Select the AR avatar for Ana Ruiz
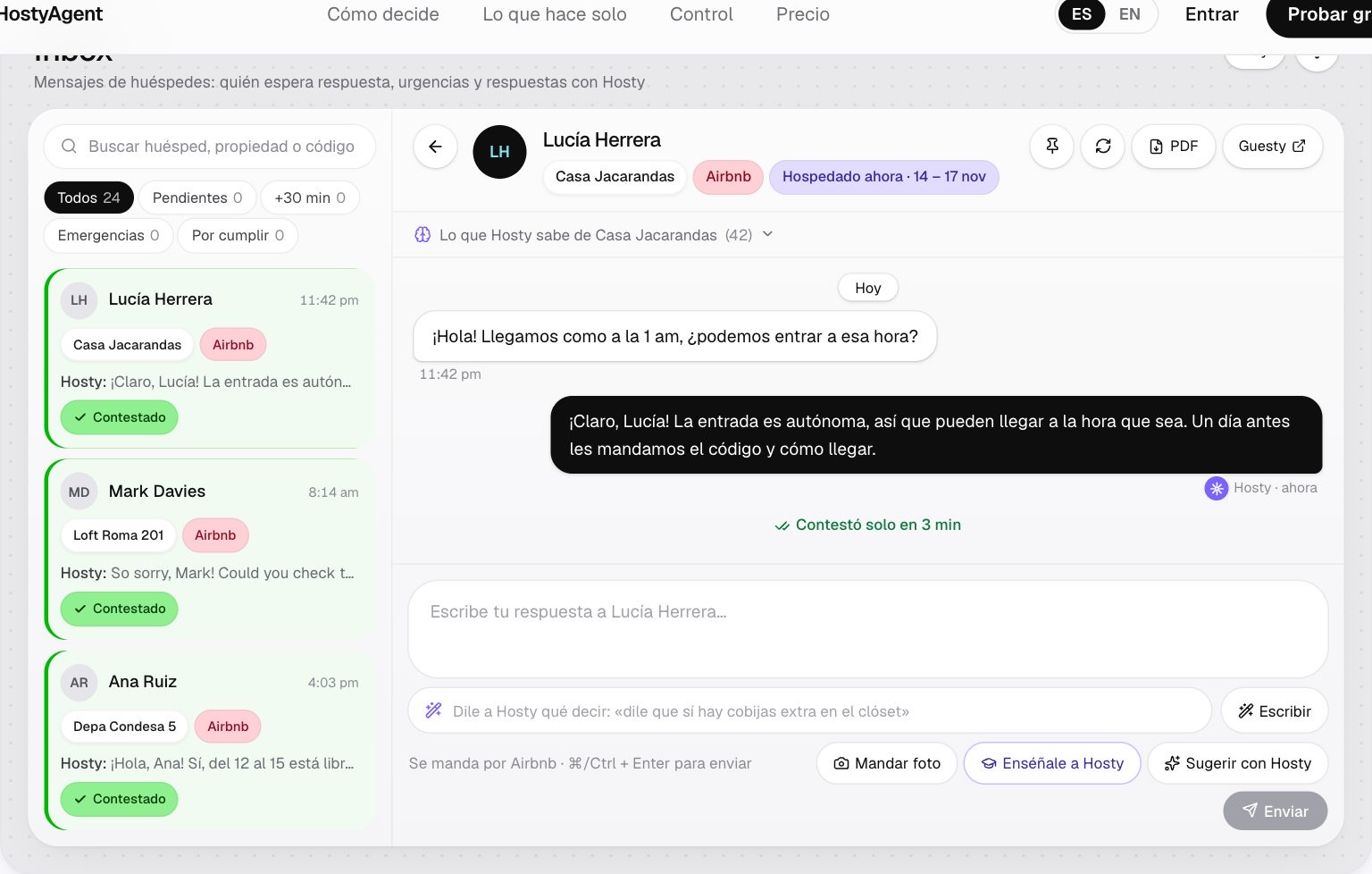 79,682
